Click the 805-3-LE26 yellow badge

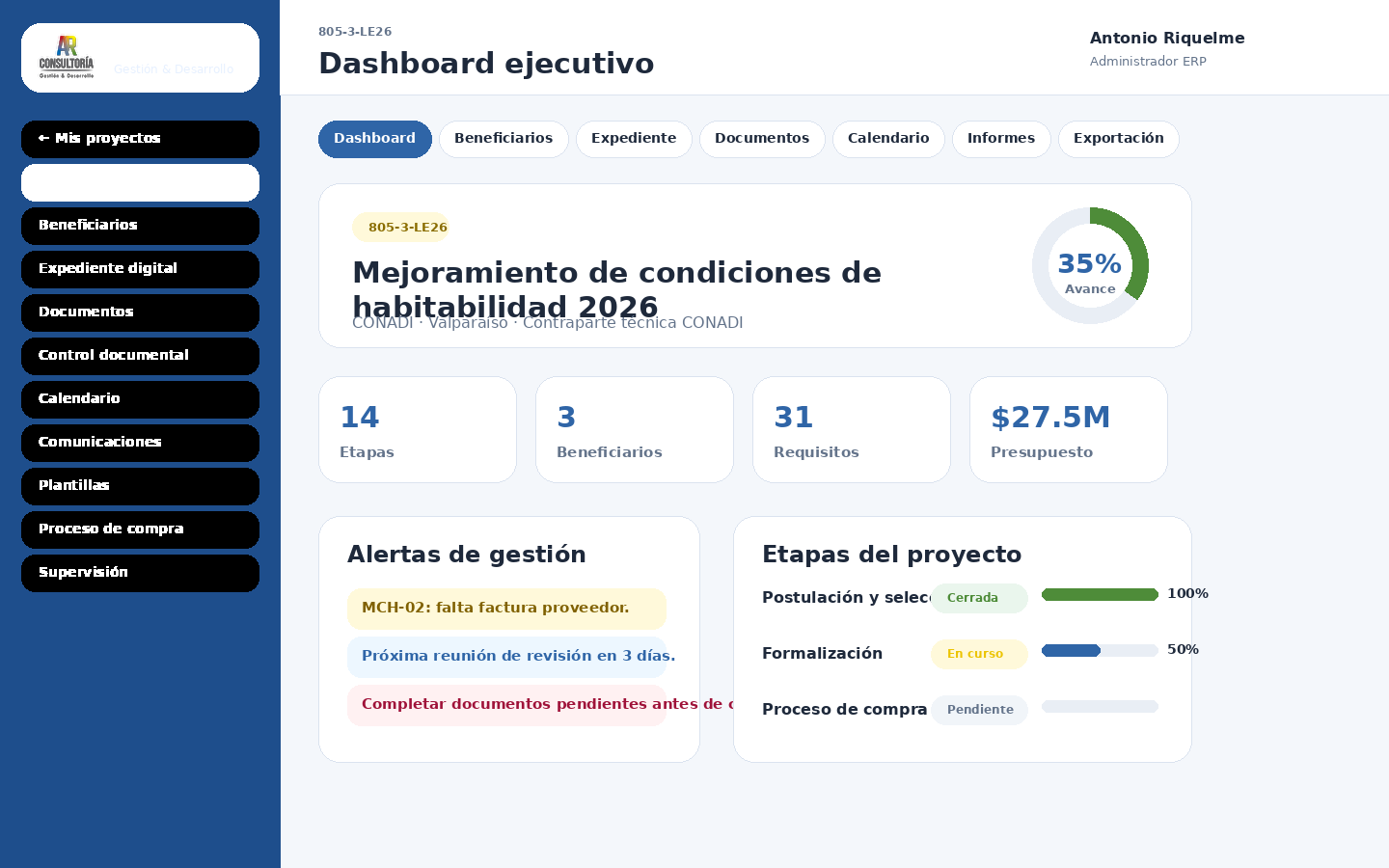(x=401, y=228)
